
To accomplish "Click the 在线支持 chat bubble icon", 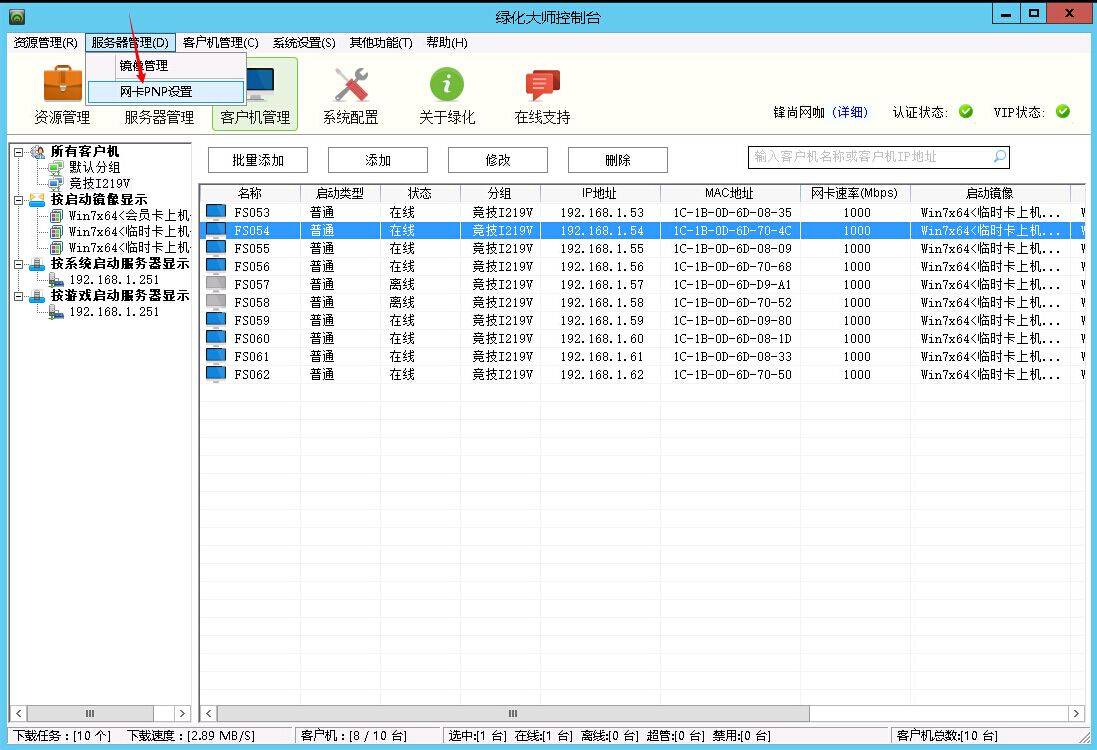I will click(x=542, y=85).
